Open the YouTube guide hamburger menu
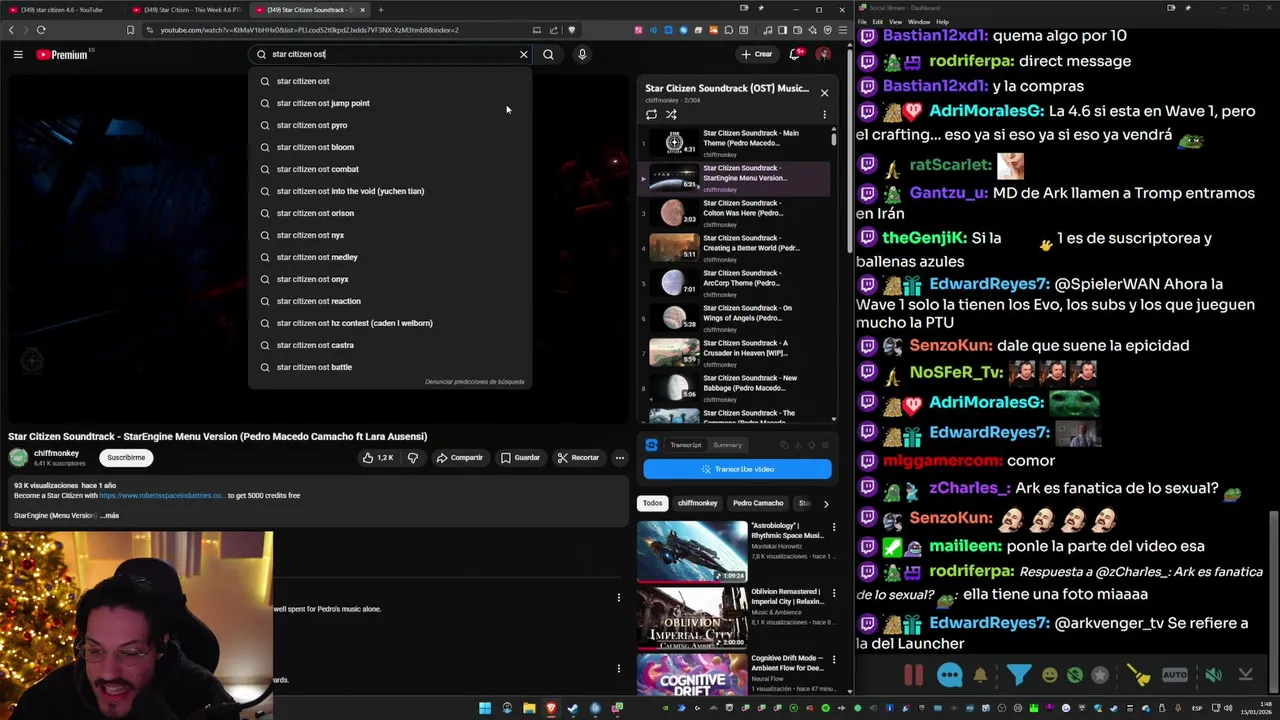Viewport: 1280px width, 720px height. [x=18, y=55]
